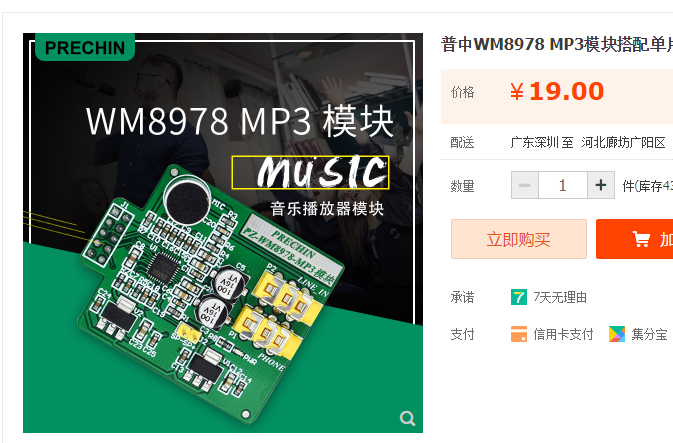This screenshot has height=443, width=673.
Task: Click the PRECHIN brand badge
Action: [x=85, y=47]
